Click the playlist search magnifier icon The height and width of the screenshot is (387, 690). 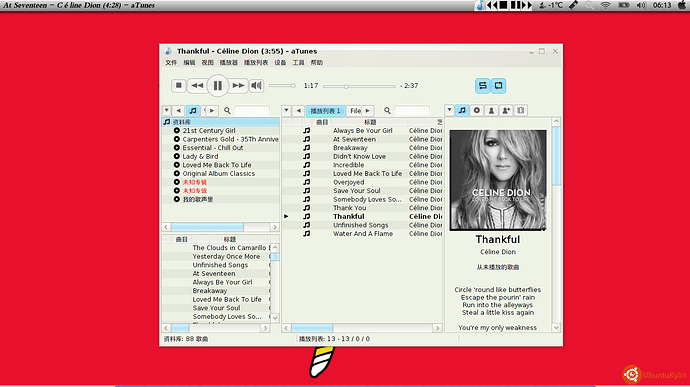387,111
